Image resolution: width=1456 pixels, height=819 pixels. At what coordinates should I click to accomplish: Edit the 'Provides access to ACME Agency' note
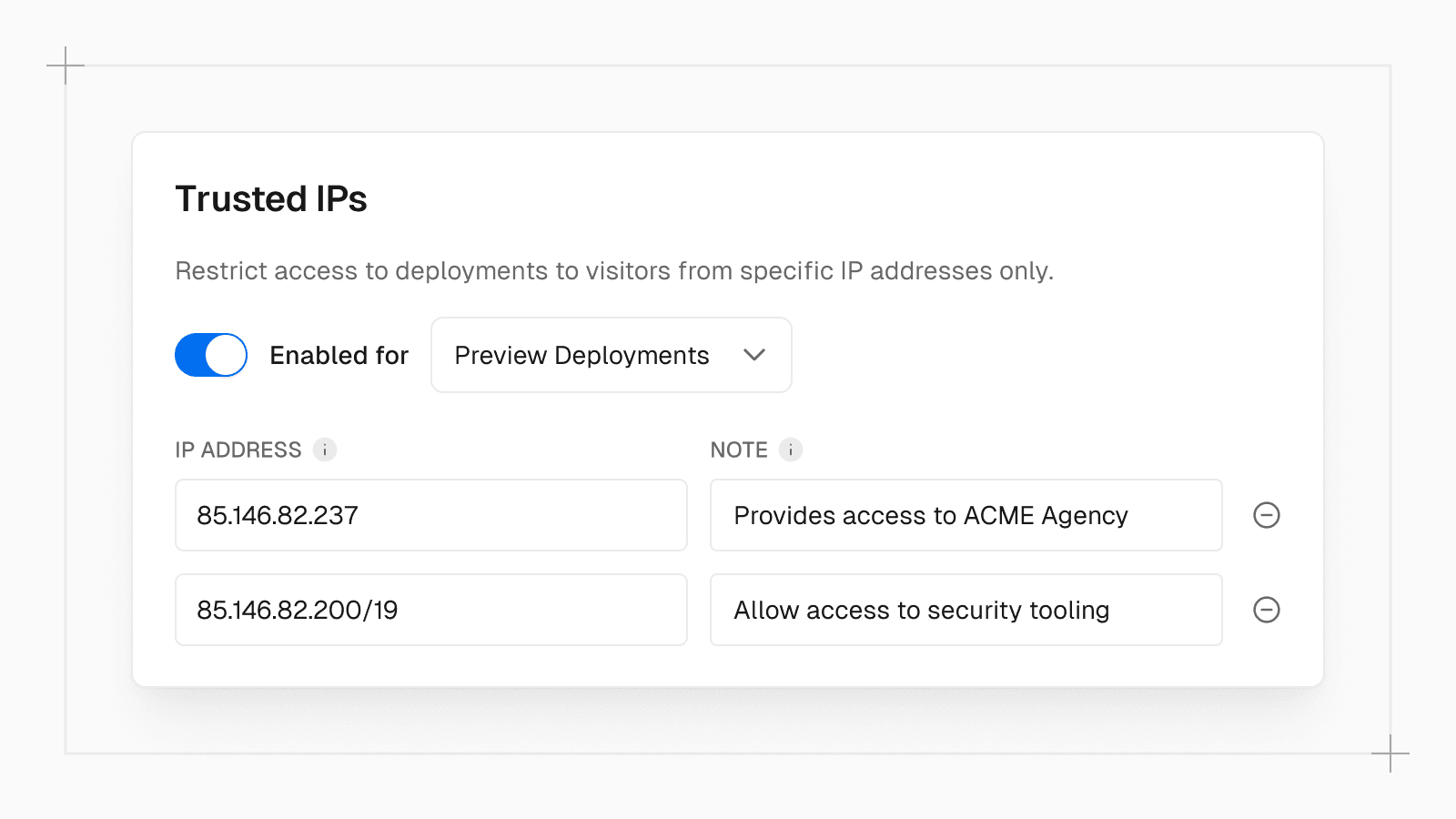point(966,515)
